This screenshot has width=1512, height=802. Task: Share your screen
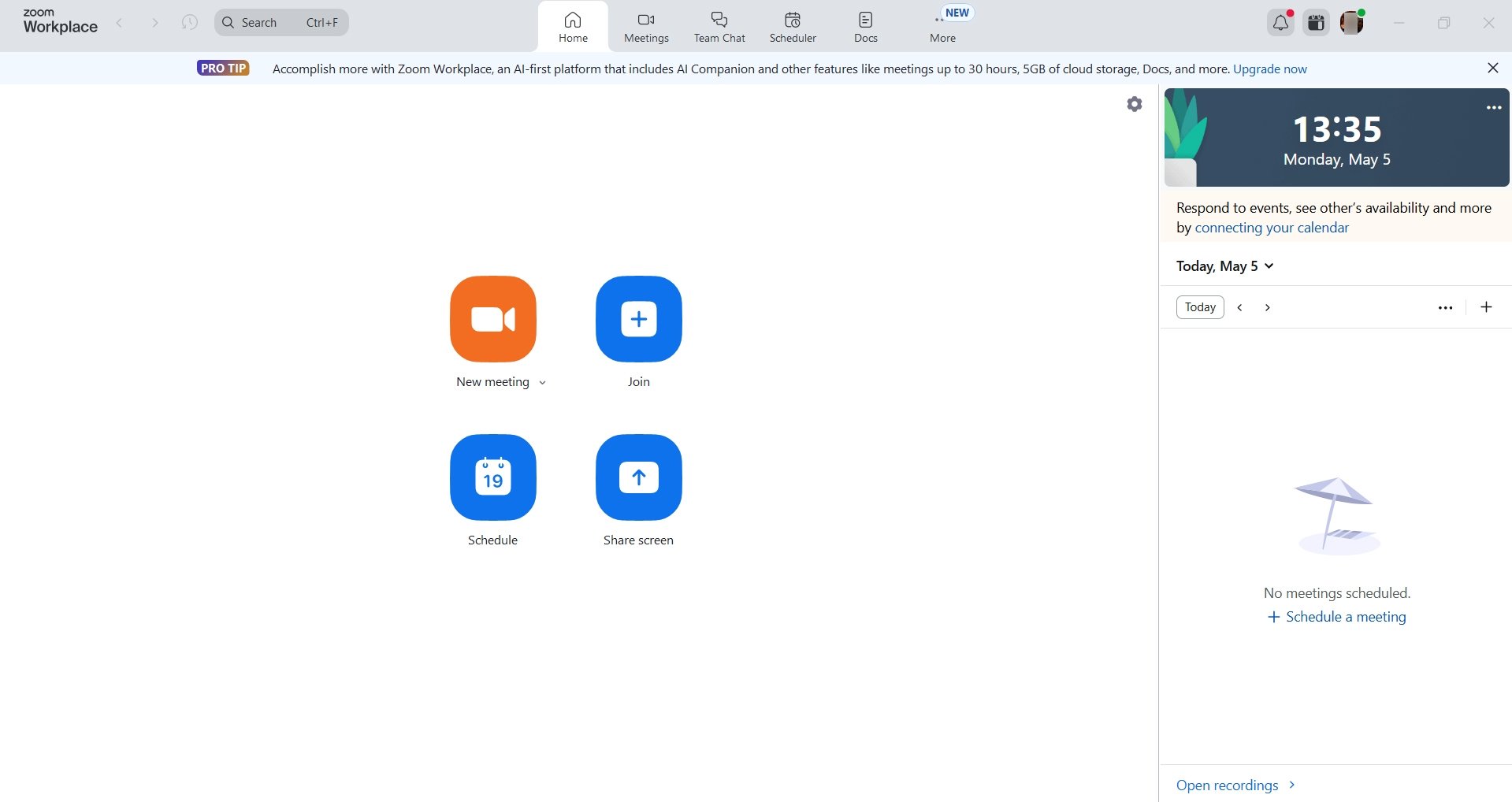[638, 477]
